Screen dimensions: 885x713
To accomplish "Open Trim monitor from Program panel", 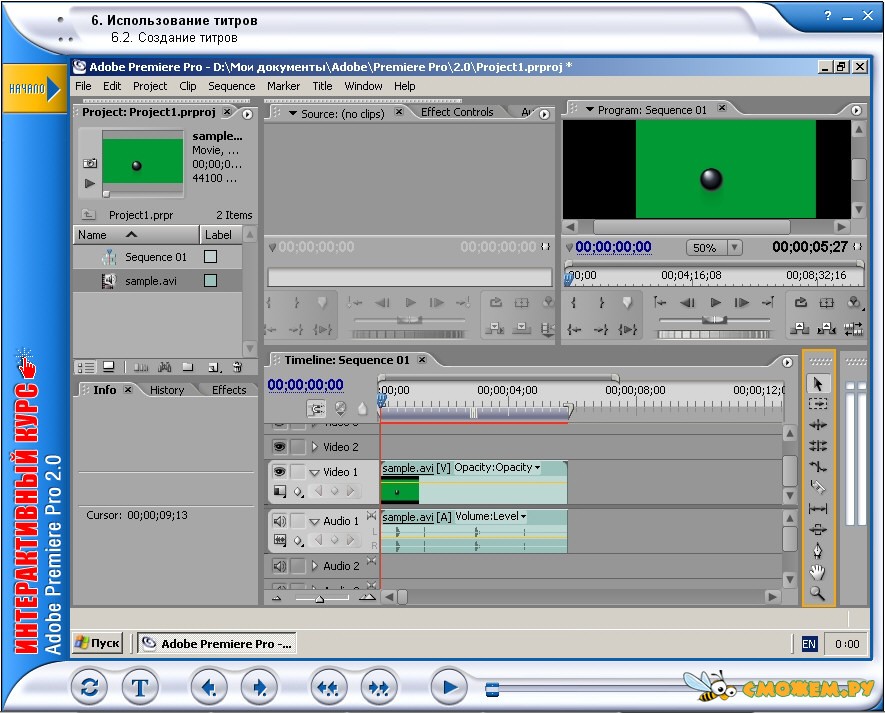I will 853,329.
